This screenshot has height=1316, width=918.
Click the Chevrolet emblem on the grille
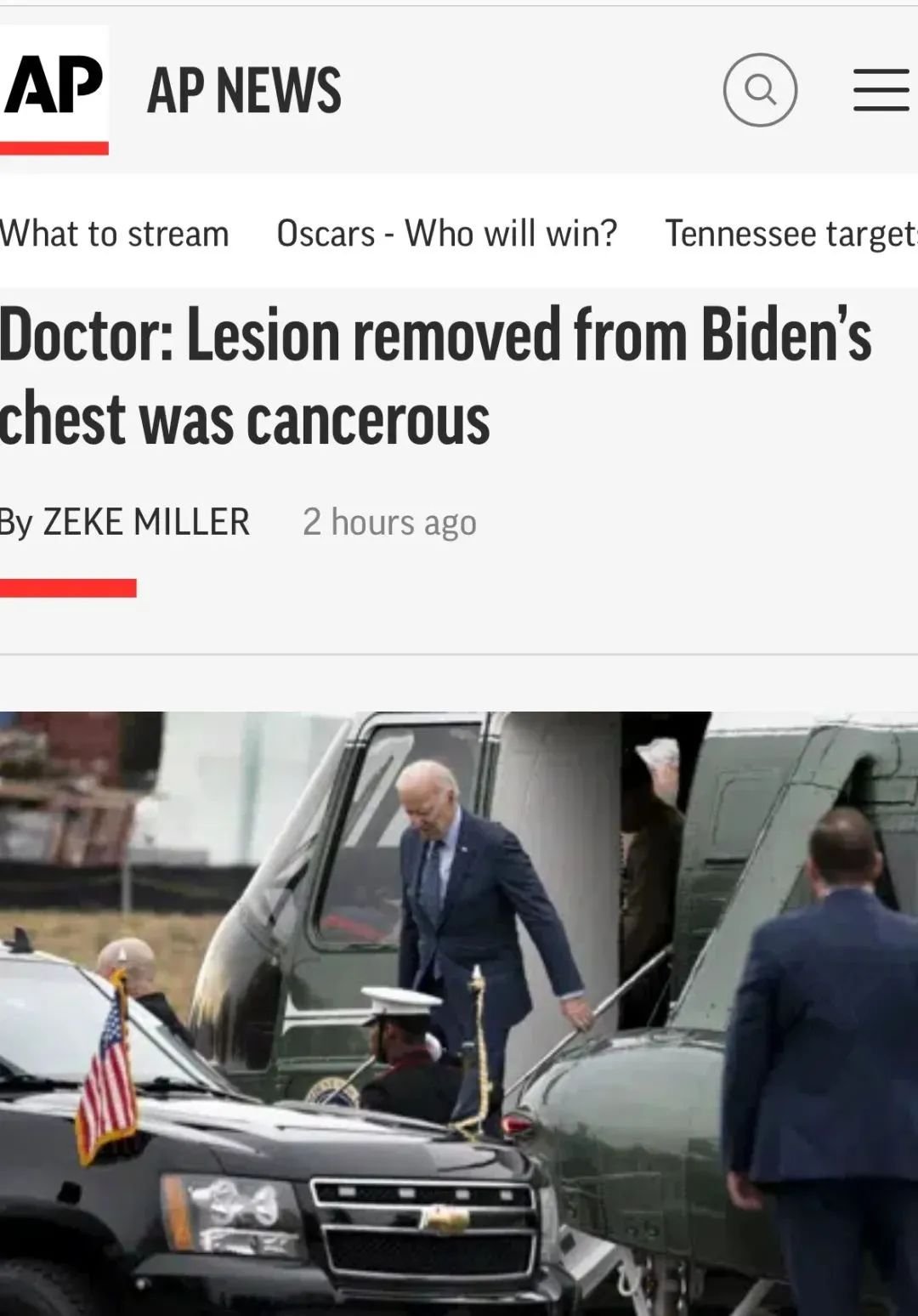445,1221
